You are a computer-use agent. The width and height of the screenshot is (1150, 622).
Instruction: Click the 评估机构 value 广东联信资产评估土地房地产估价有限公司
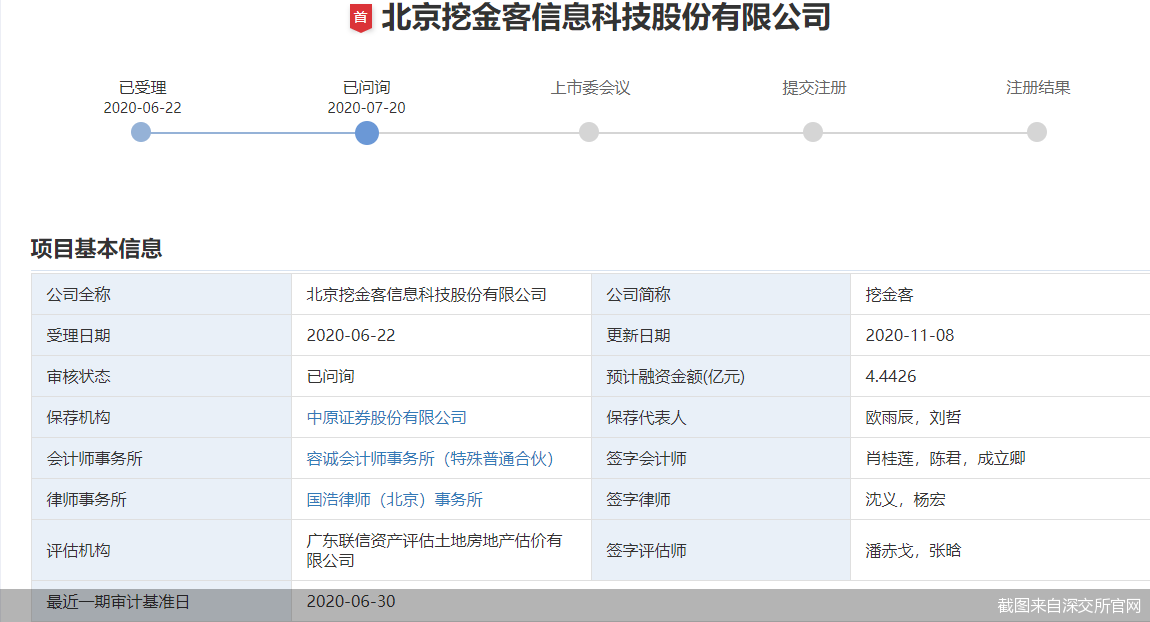(434, 550)
